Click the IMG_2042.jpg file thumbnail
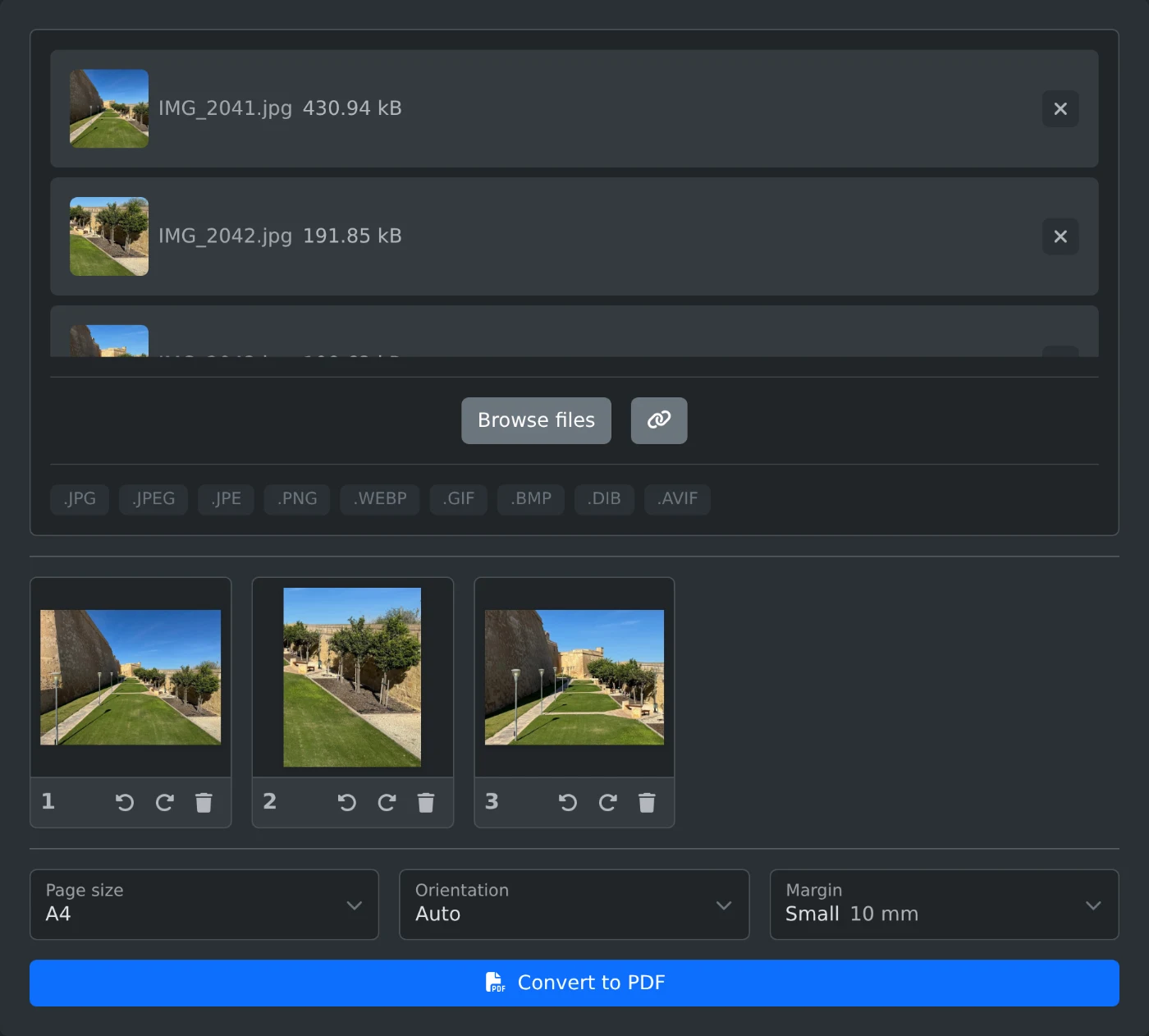Screen dimensions: 1149x1036 [109, 236]
